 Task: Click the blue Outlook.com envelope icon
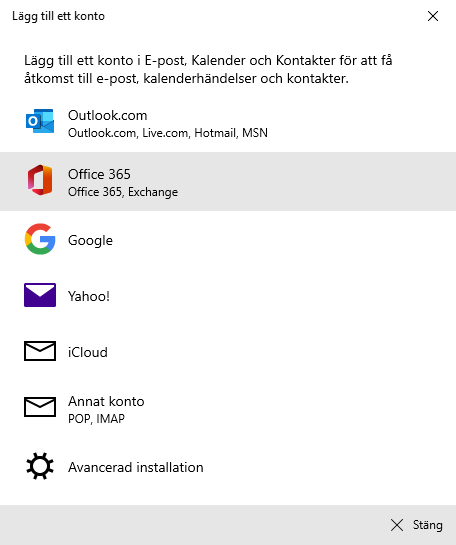[x=40, y=121]
